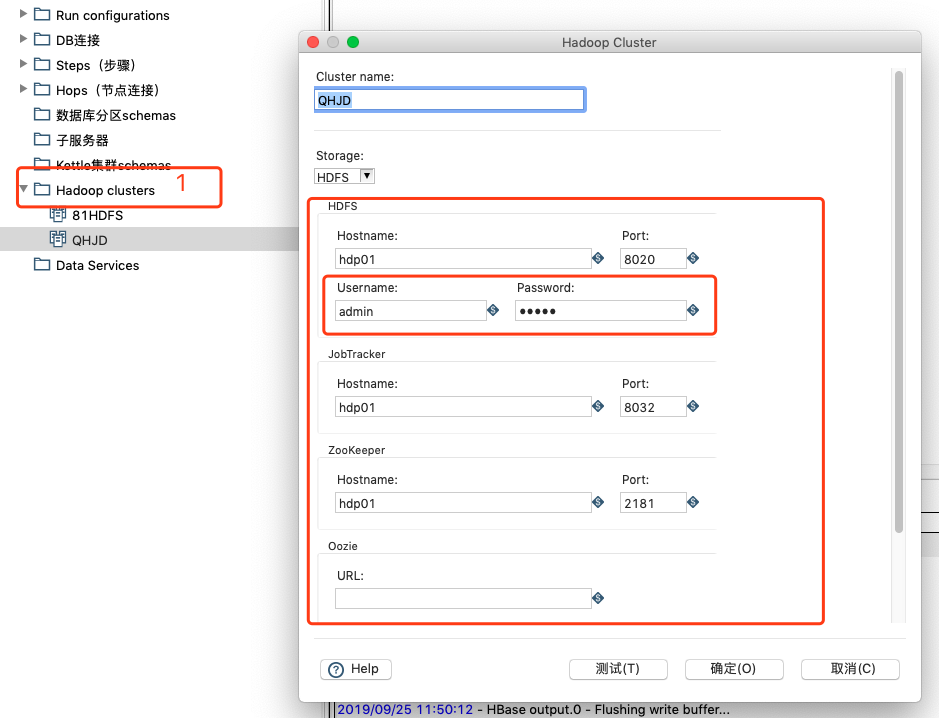Click the QHJD cluster icon in tree
The width and height of the screenshot is (939, 718).
57,239
